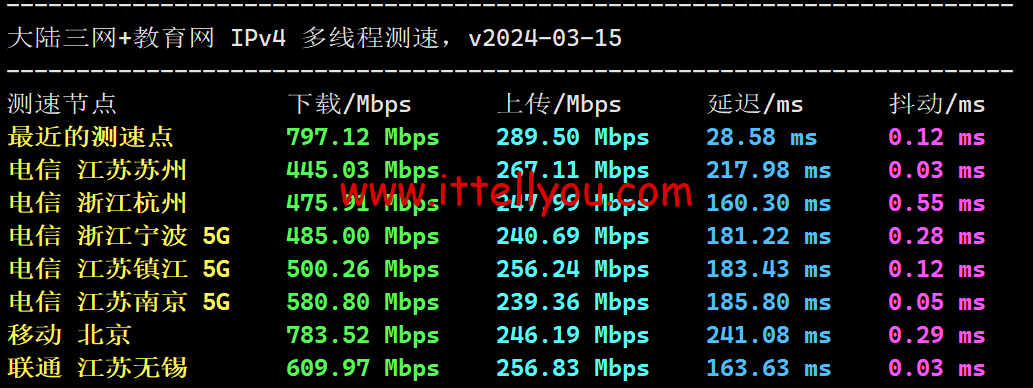Screen dimensions: 1033x388
Task: Click the latency value 181.22 ms
Action: [x=769, y=236]
